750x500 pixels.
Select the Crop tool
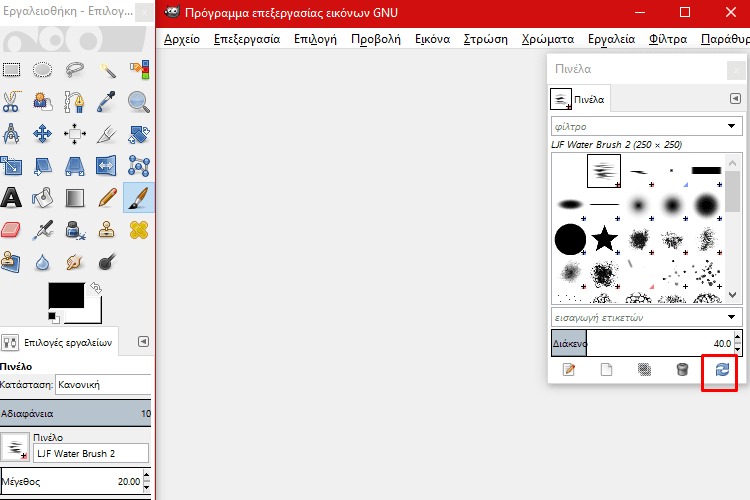(106, 134)
